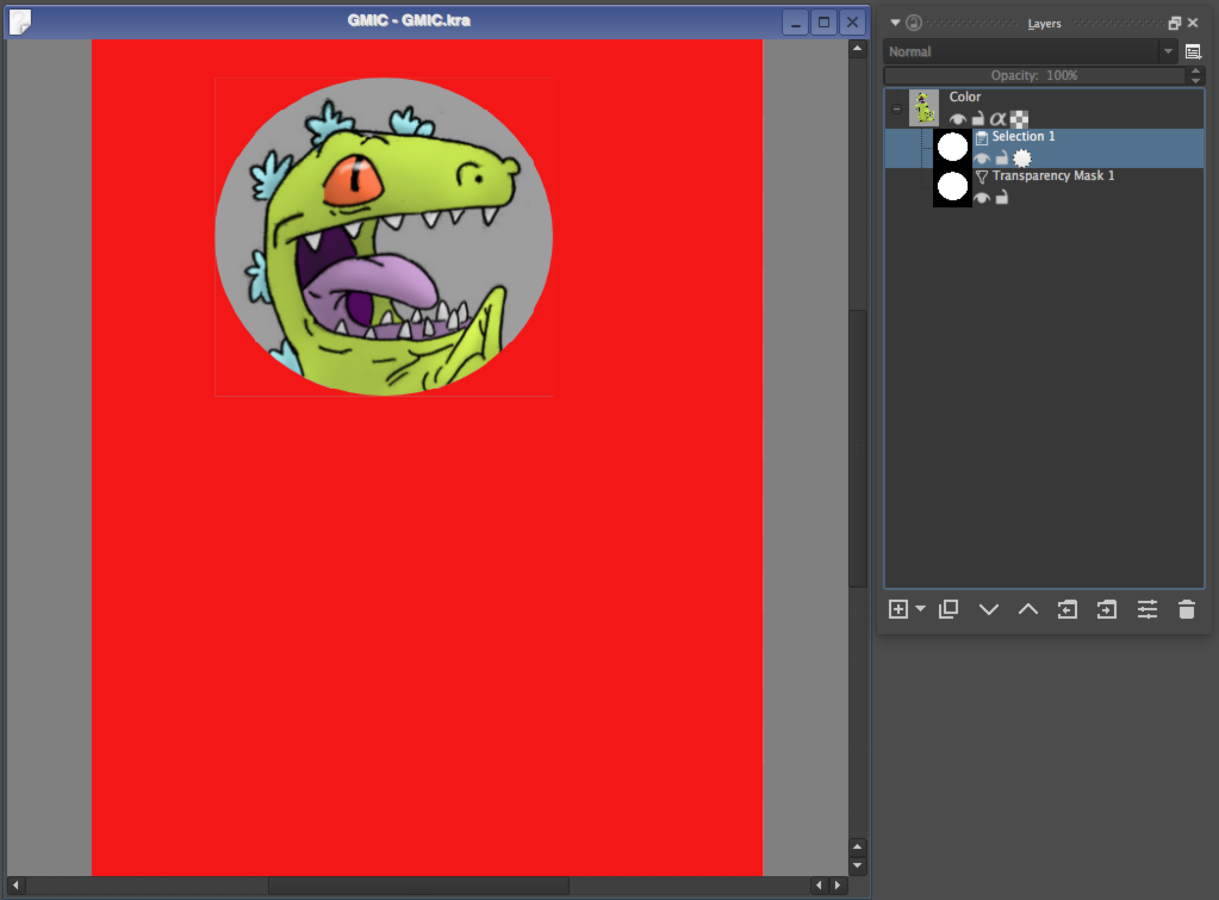Image resolution: width=1219 pixels, height=900 pixels.
Task: Toggle visibility of the Color layer
Action: point(958,120)
